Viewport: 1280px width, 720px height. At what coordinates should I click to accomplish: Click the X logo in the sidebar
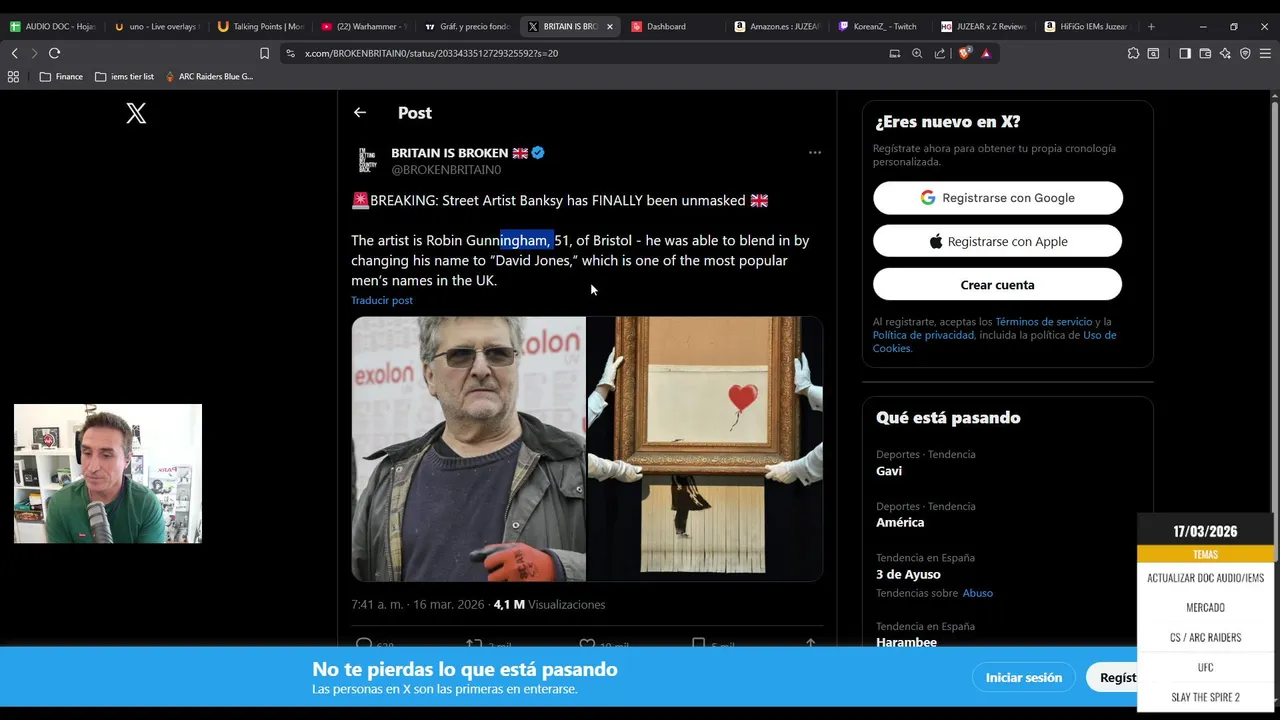coord(136,113)
